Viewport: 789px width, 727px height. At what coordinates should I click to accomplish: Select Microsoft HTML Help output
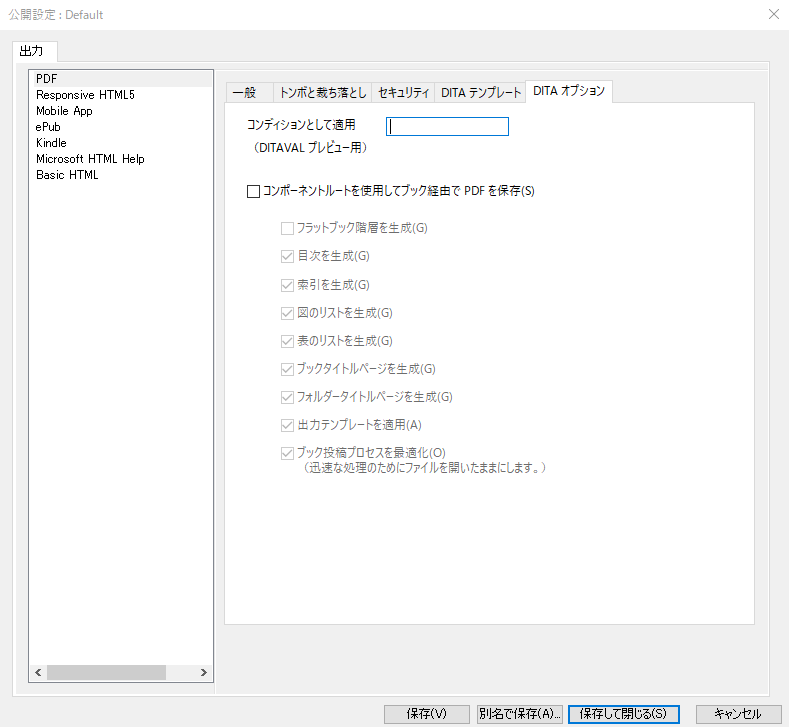(x=90, y=159)
